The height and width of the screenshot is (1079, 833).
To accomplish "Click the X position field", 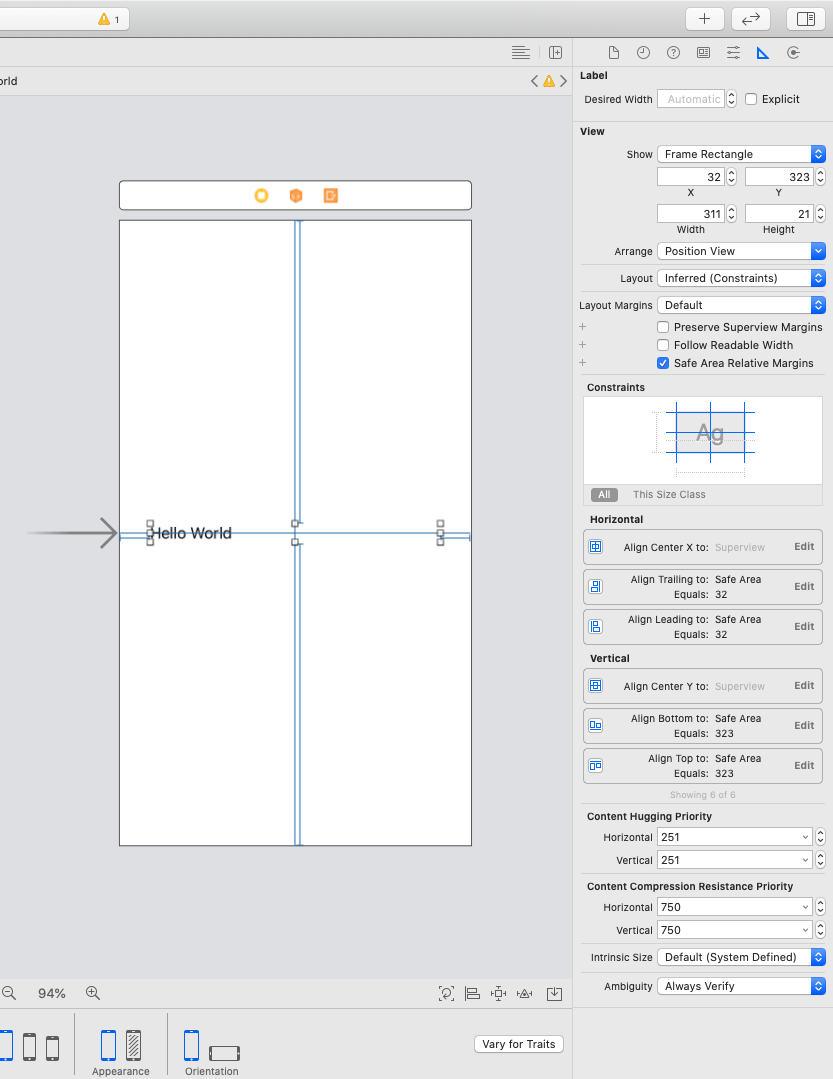I will coord(691,177).
